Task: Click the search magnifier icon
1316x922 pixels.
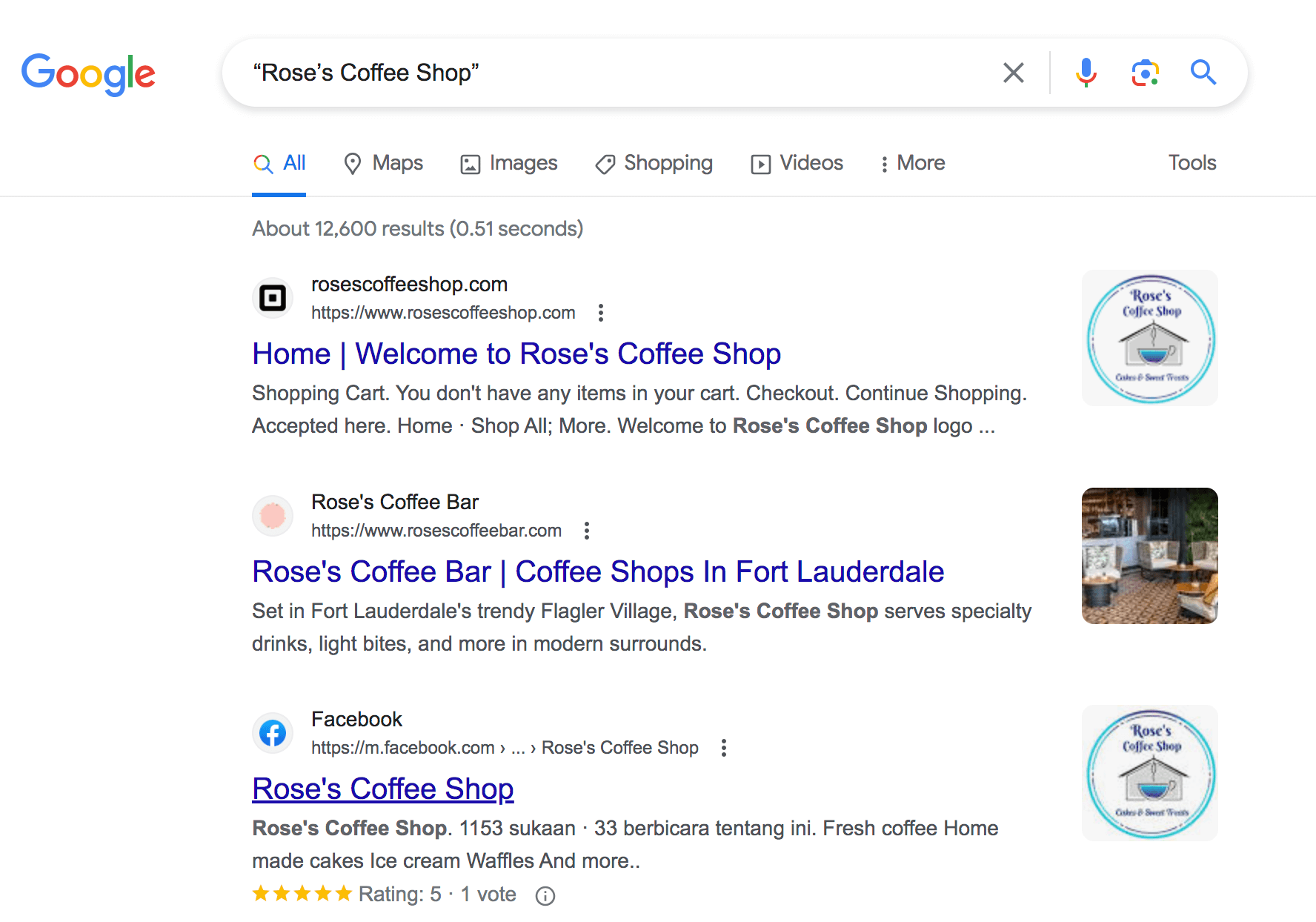Action: pyautogui.click(x=1203, y=72)
